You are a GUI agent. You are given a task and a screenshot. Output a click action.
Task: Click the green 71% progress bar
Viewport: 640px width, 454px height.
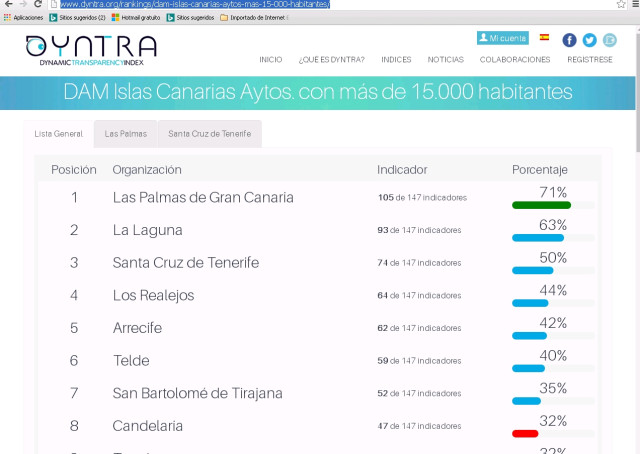[x=541, y=205]
